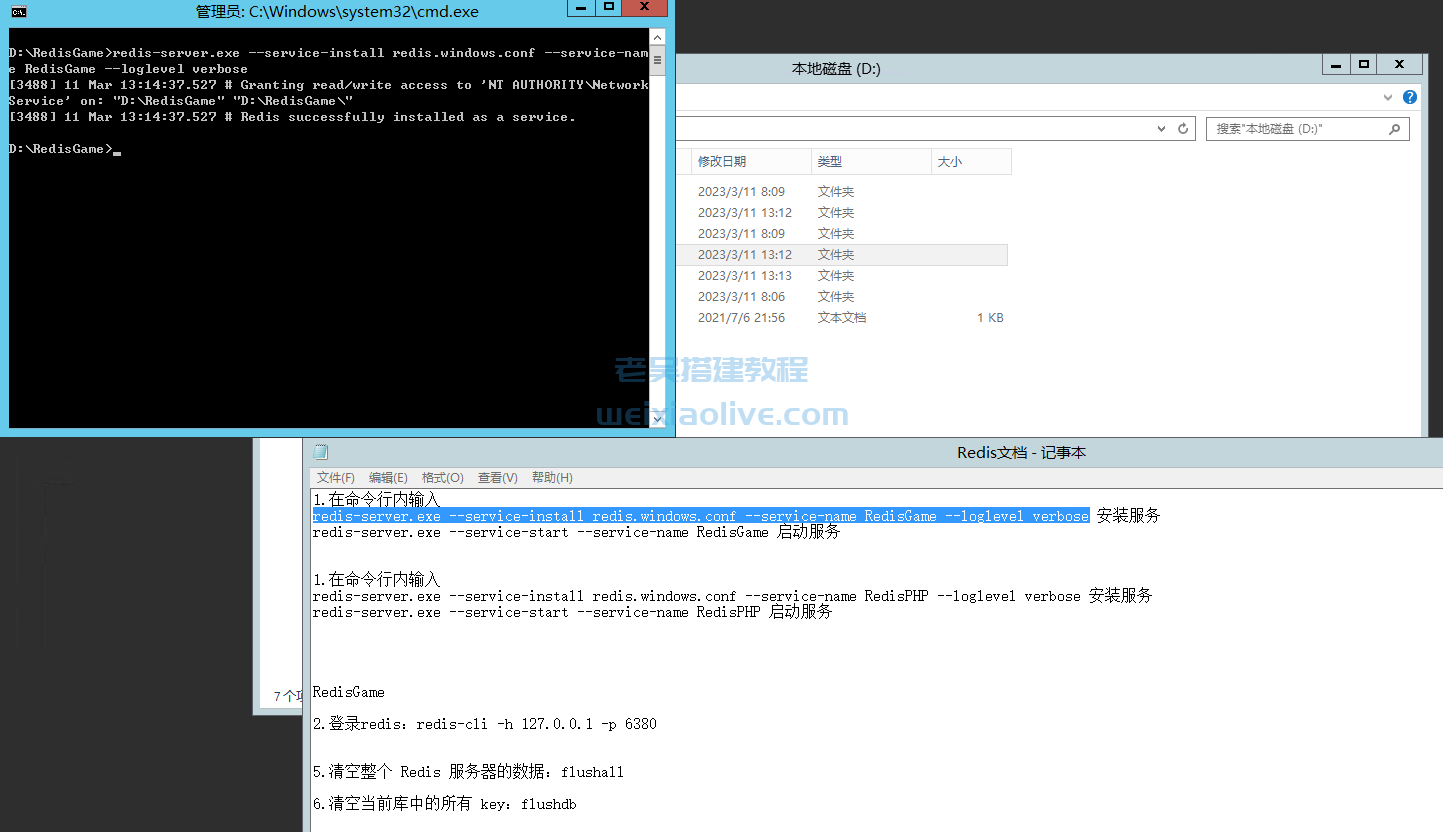Sort files by the 大小 column header

949,161
